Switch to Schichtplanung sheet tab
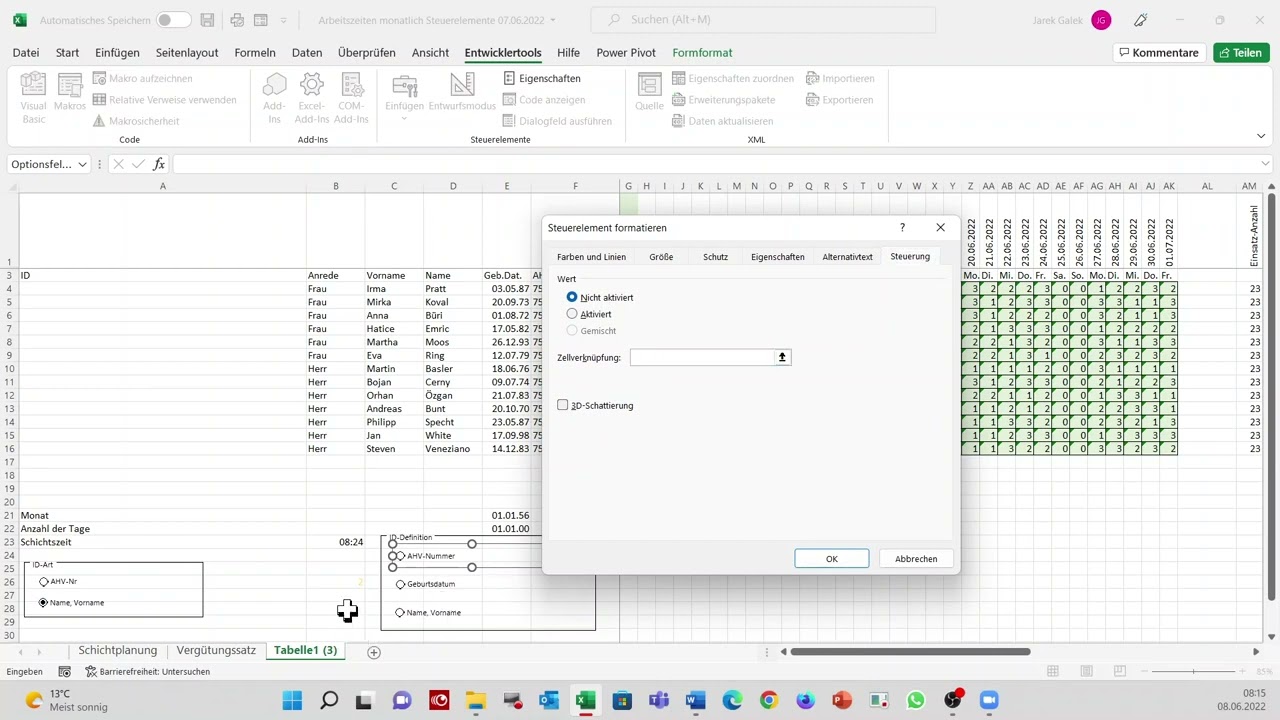This screenshot has width=1280, height=720. tap(118, 650)
